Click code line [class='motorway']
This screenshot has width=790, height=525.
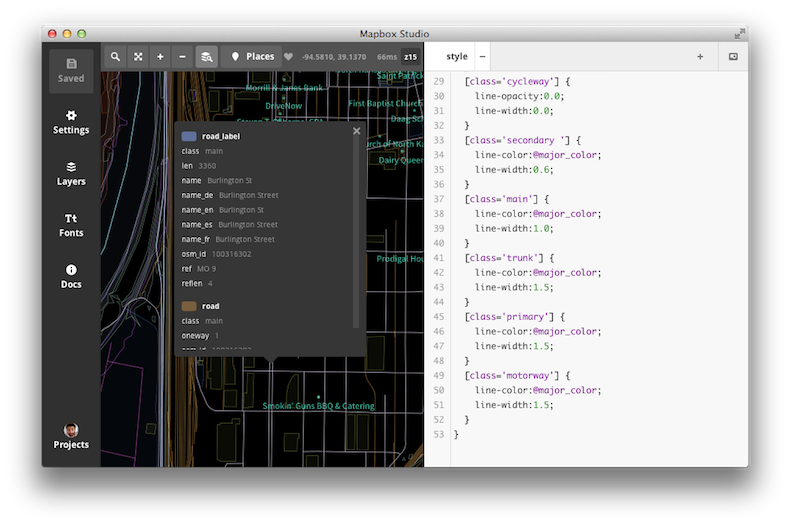point(517,375)
